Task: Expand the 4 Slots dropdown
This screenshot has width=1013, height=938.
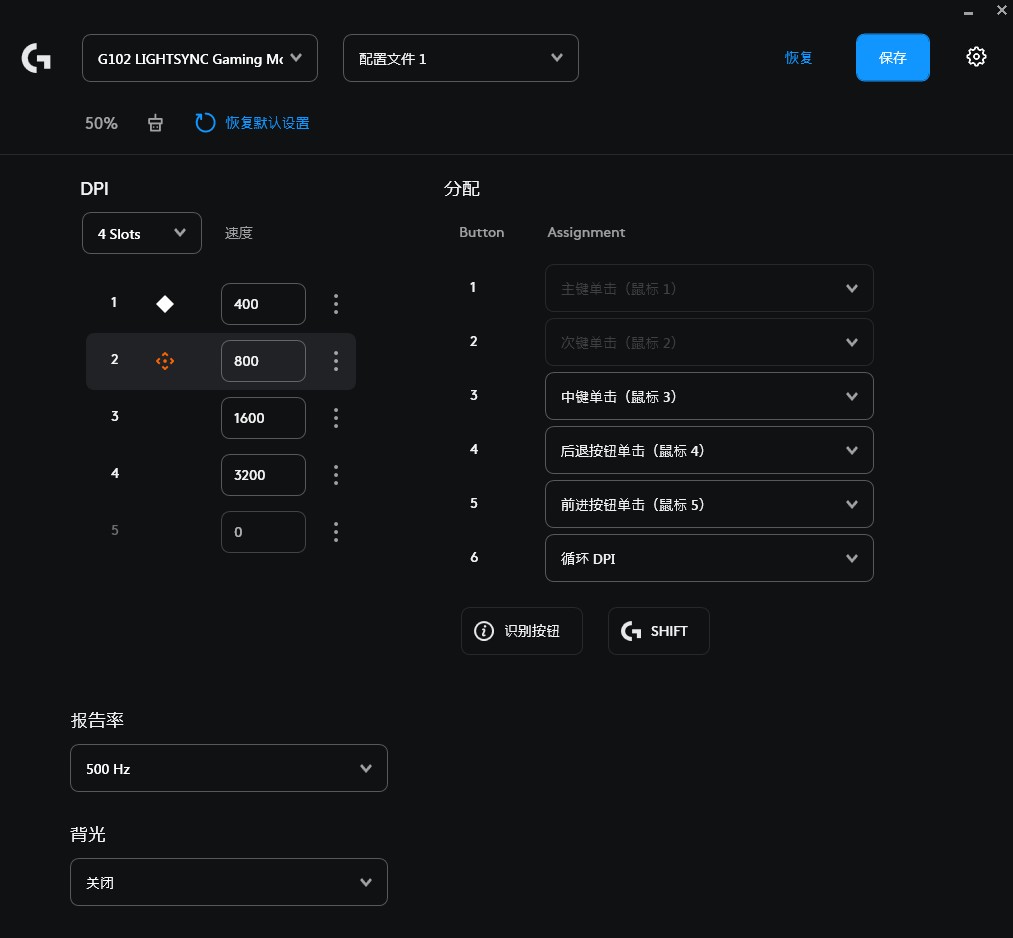Action: pos(142,233)
